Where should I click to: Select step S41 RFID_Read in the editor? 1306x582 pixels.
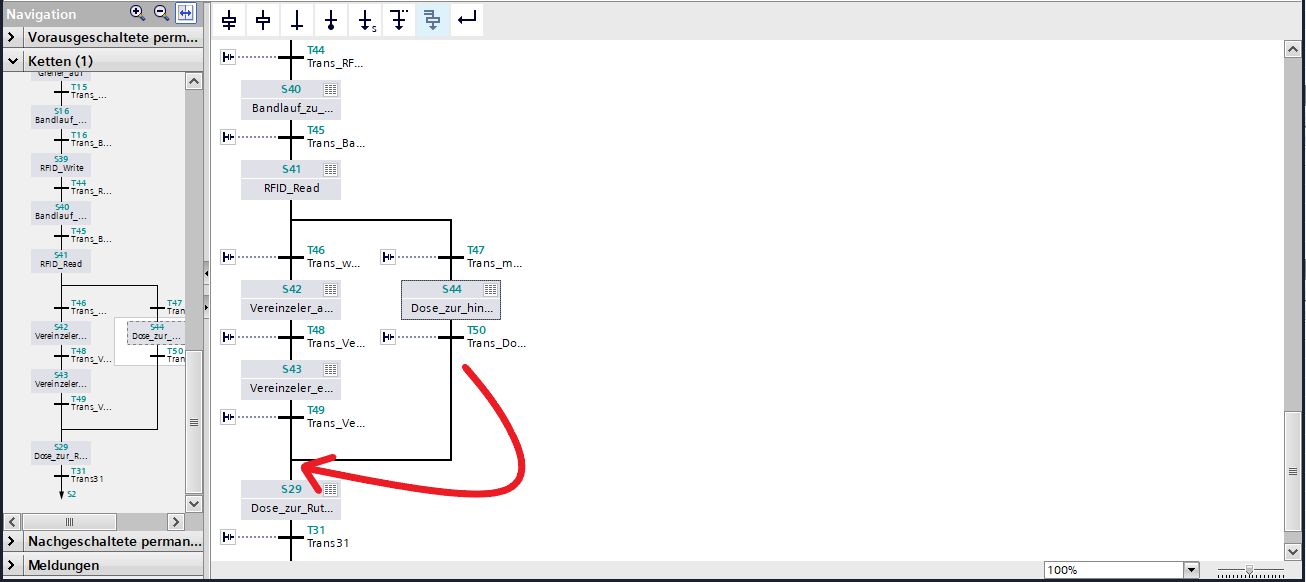point(290,180)
